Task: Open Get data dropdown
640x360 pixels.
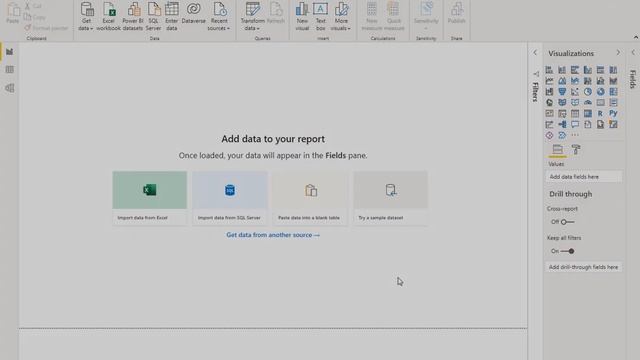Action: [x=86, y=16]
